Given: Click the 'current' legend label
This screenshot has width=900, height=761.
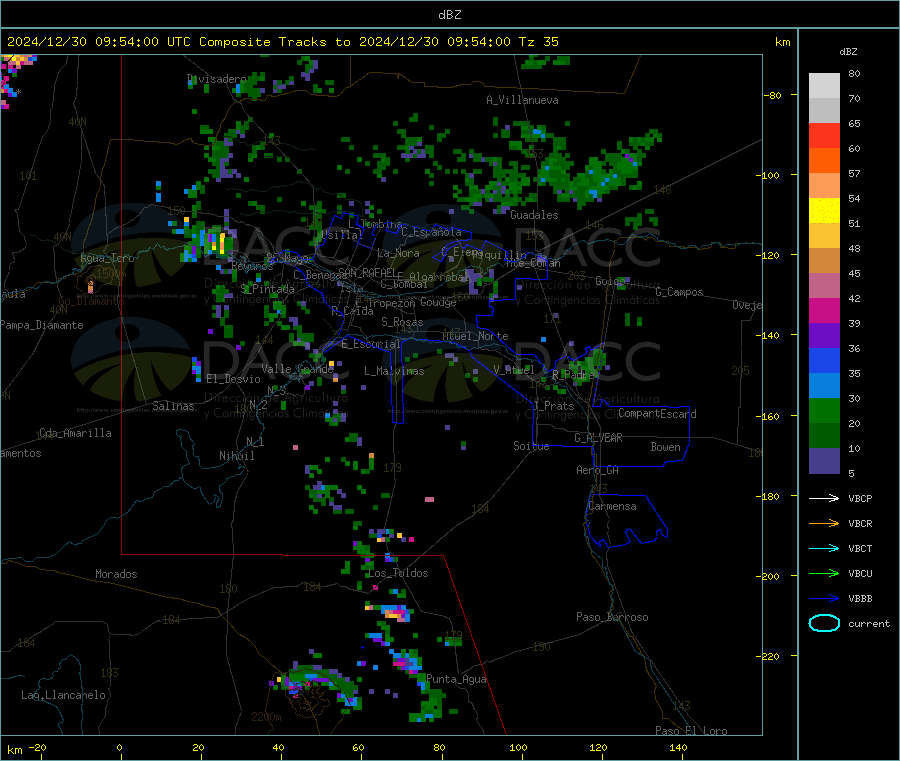Looking at the screenshot, I should [x=869, y=623].
